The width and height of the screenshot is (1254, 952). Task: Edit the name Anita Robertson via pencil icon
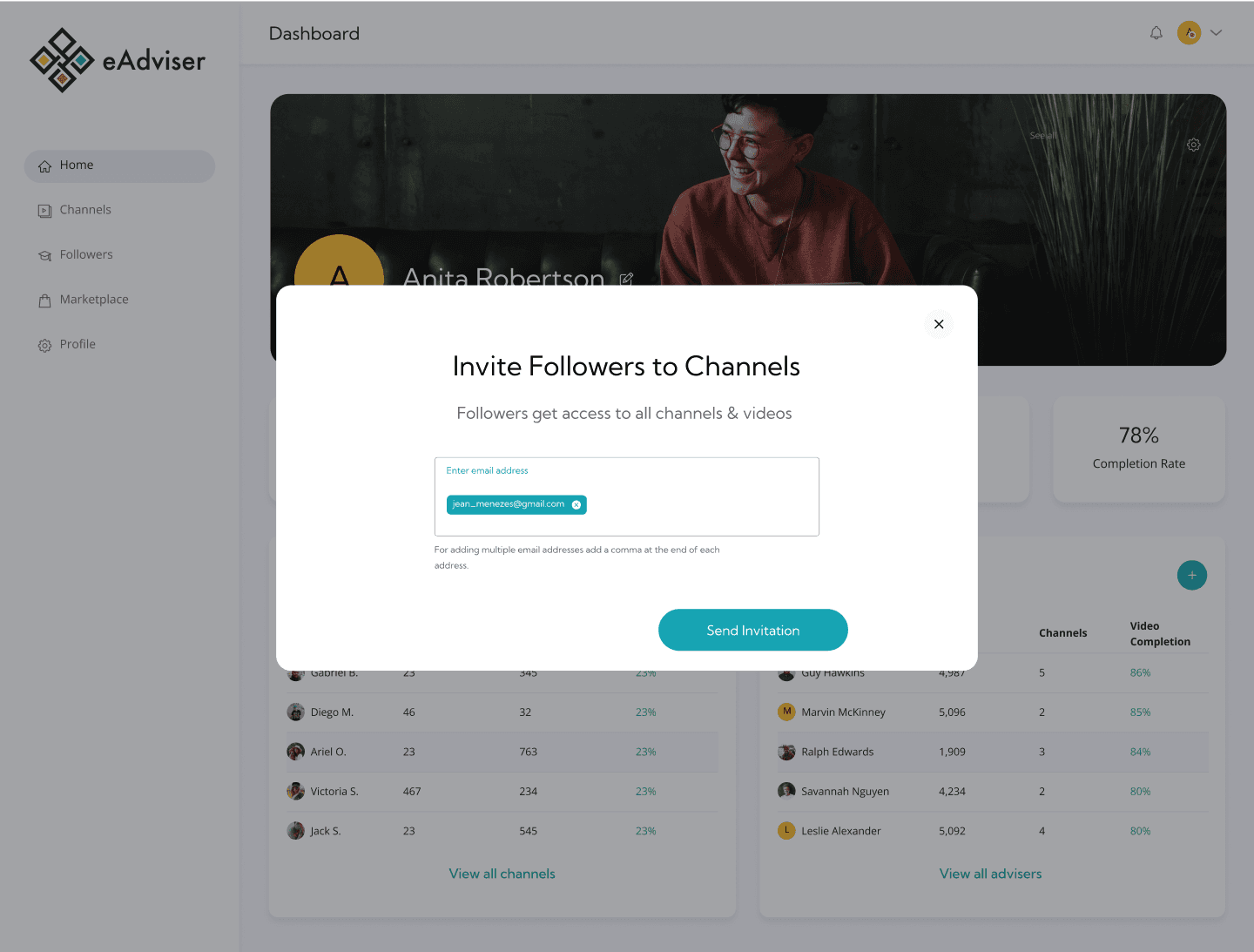click(x=626, y=279)
